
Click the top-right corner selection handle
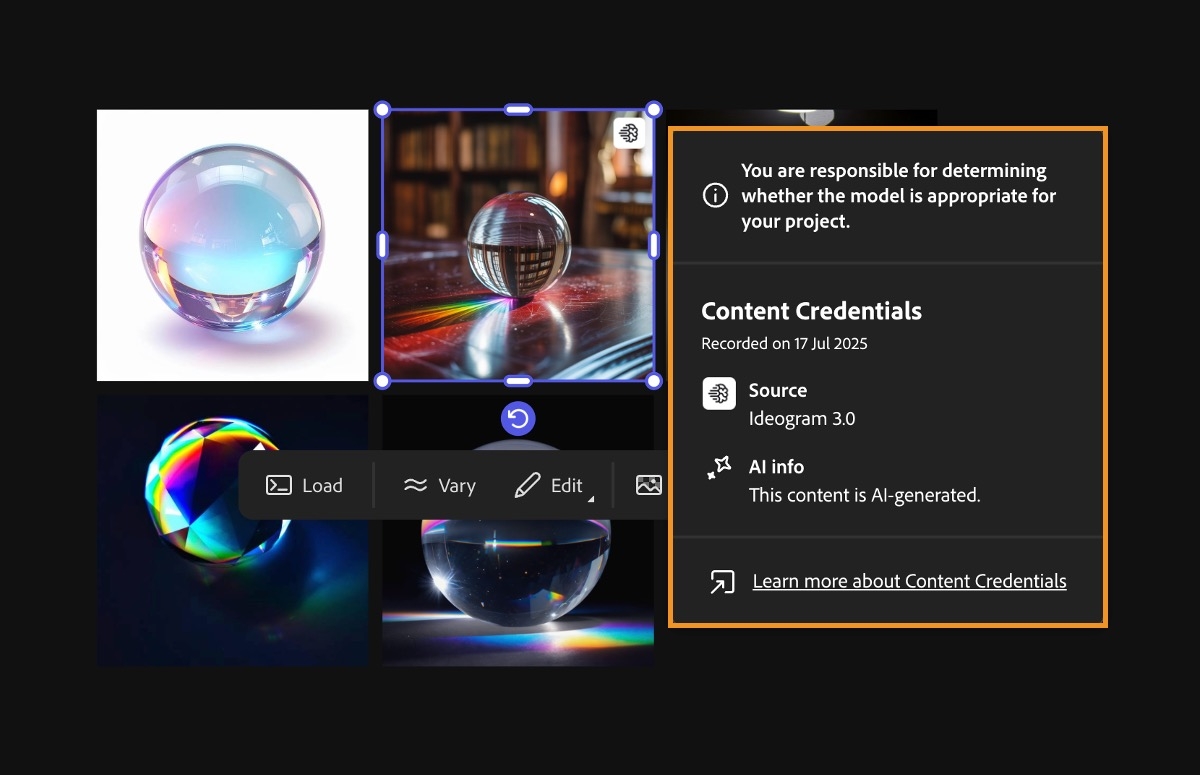pos(654,109)
